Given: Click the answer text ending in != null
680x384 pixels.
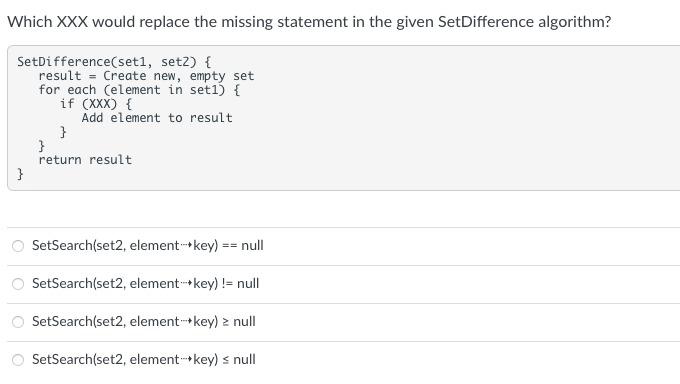Looking at the screenshot, I should tap(145, 283).
